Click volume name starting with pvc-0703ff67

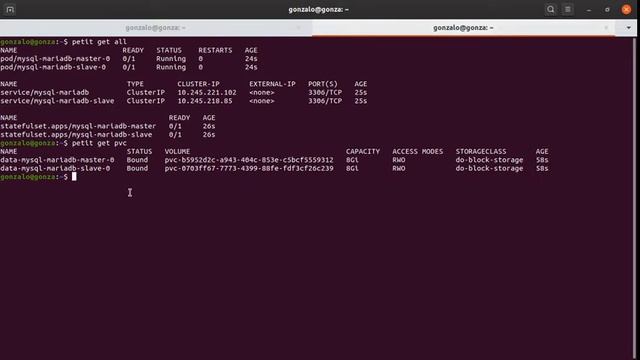(x=249, y=169)
